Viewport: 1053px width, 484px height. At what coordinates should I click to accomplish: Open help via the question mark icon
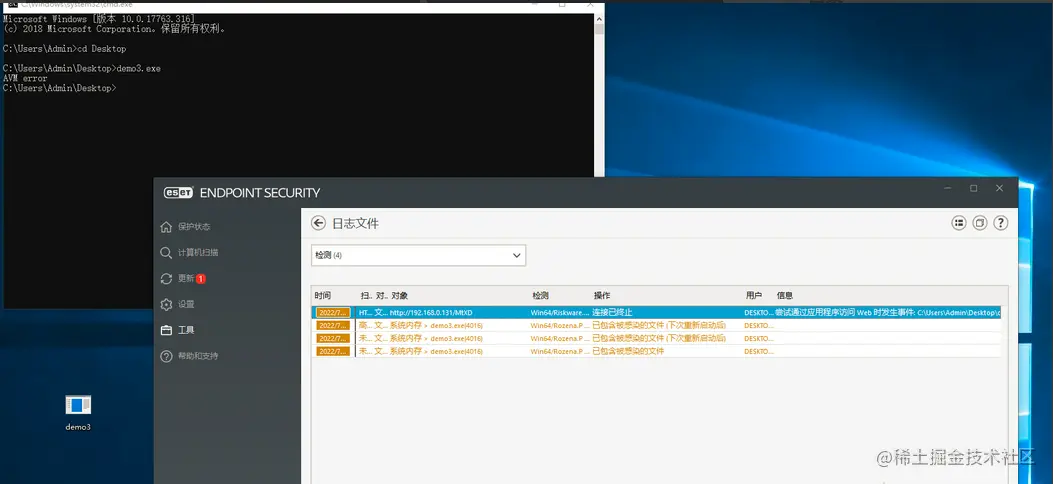[1001, 223]
